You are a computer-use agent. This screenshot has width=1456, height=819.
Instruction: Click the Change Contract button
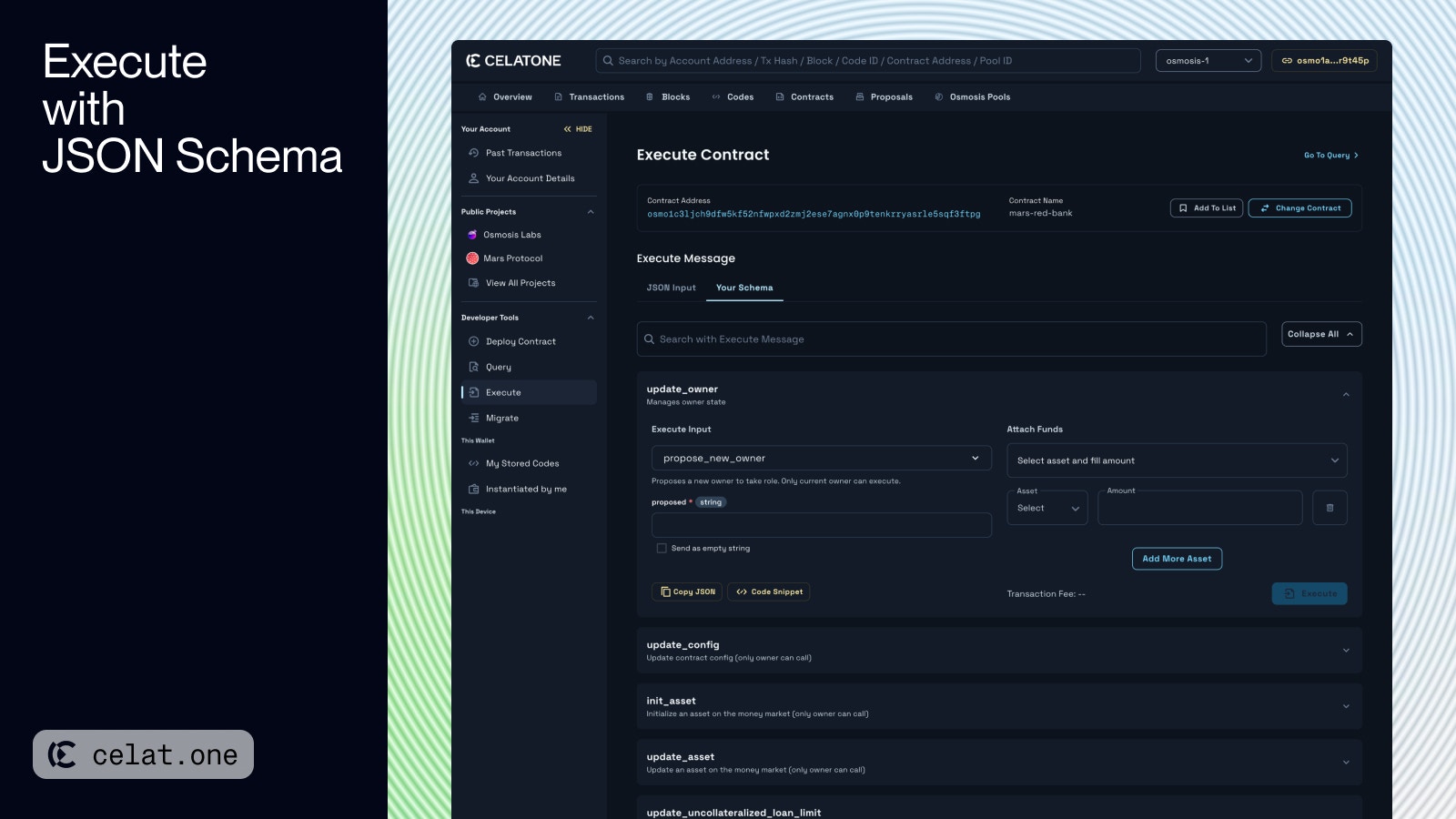[x=1299, y=208]
